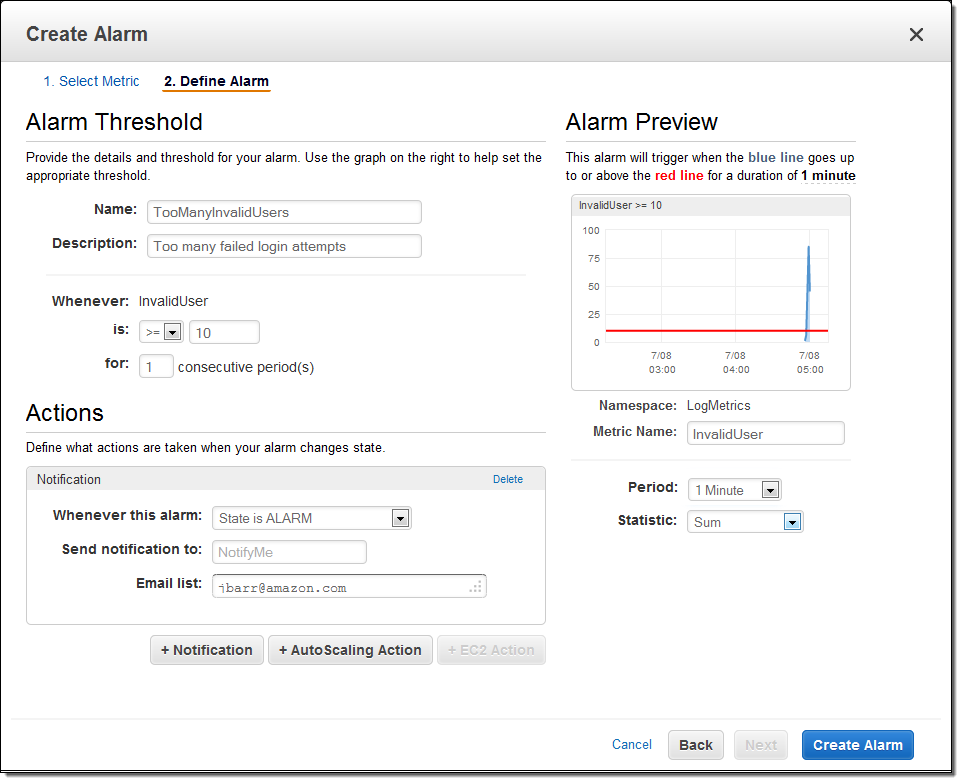Click the blue spike in preview graph
Image resolution: width=963 pixels, height=784 pixels.
coord(808,285)
